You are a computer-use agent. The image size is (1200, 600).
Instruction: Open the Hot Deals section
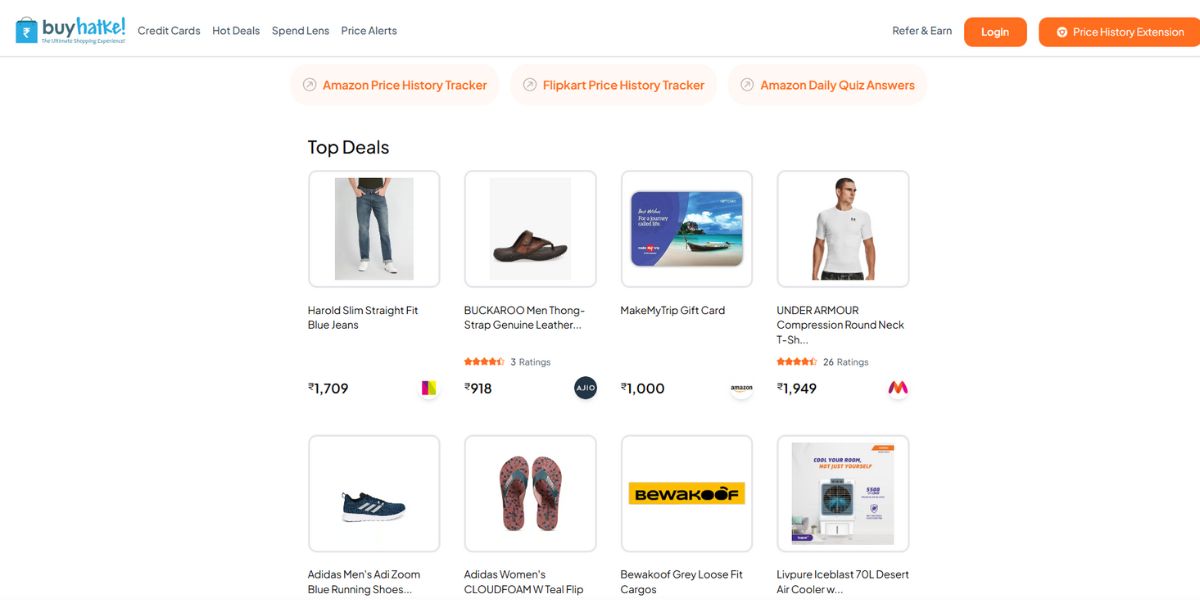[x=236, y=31]
